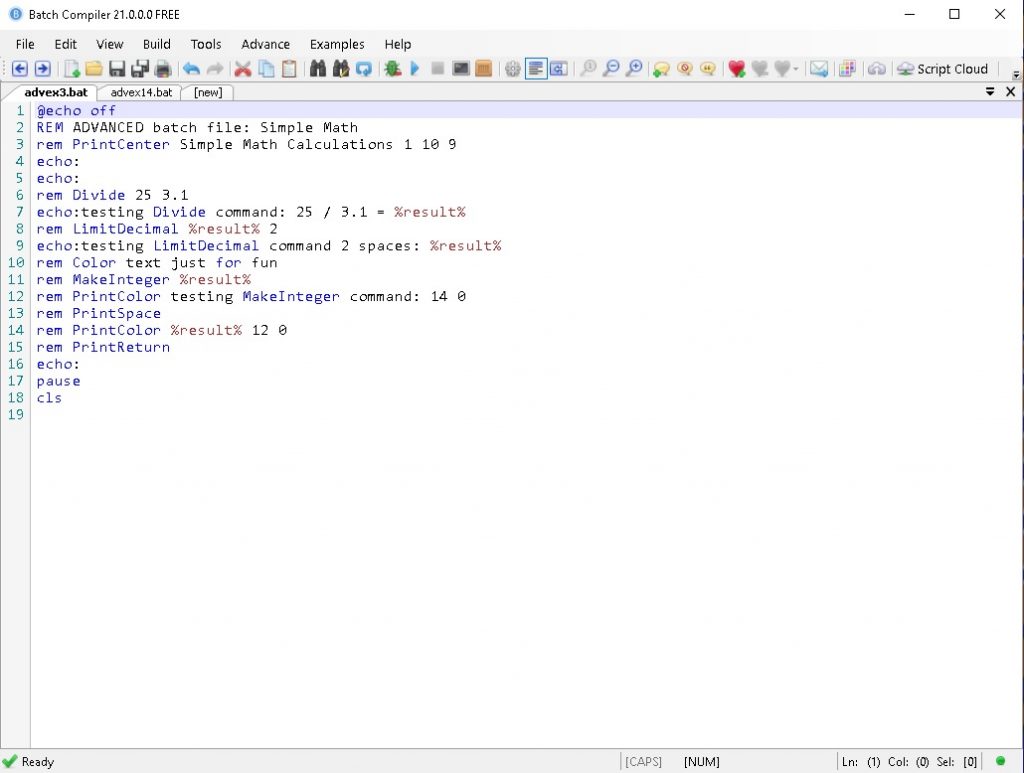Click the orange build package icon
Screen dimensions: 1024x773
coord(484,69)
